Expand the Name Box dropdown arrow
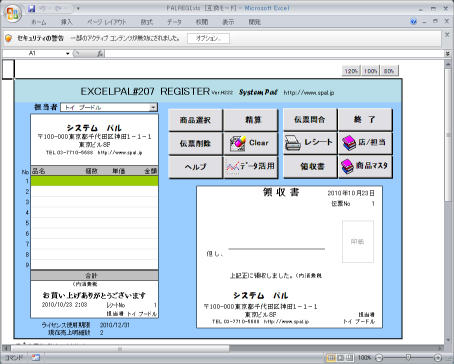The height and width of the screenshot is (364, 454). pos(67,53)
